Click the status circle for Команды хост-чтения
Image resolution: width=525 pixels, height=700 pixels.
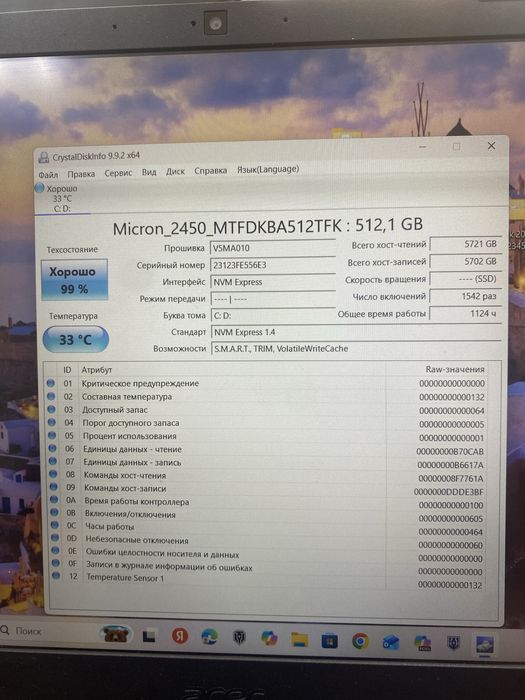pyautogui.click(x=53, y=474)
